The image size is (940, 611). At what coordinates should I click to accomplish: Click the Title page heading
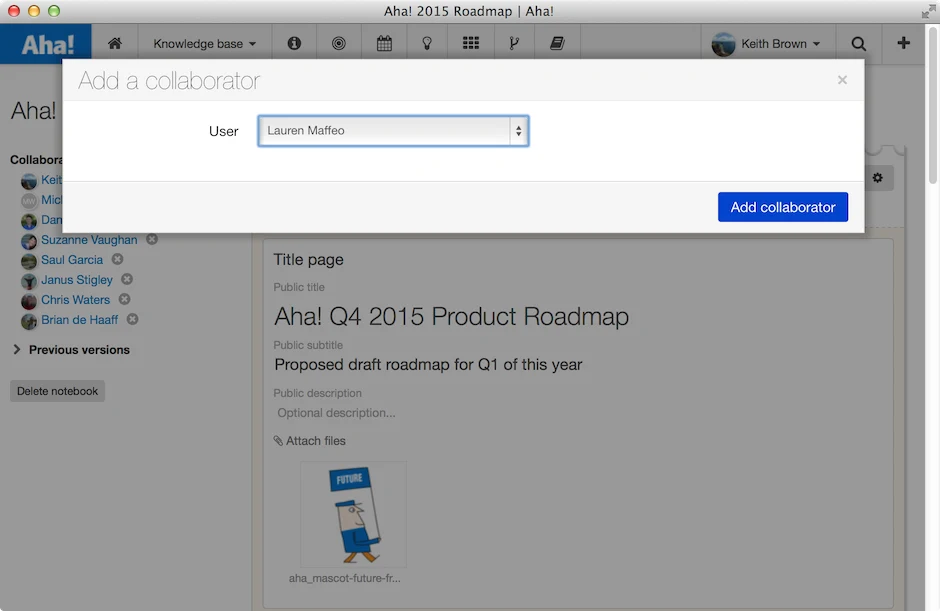pyautogui.click(x=308, y=260)
